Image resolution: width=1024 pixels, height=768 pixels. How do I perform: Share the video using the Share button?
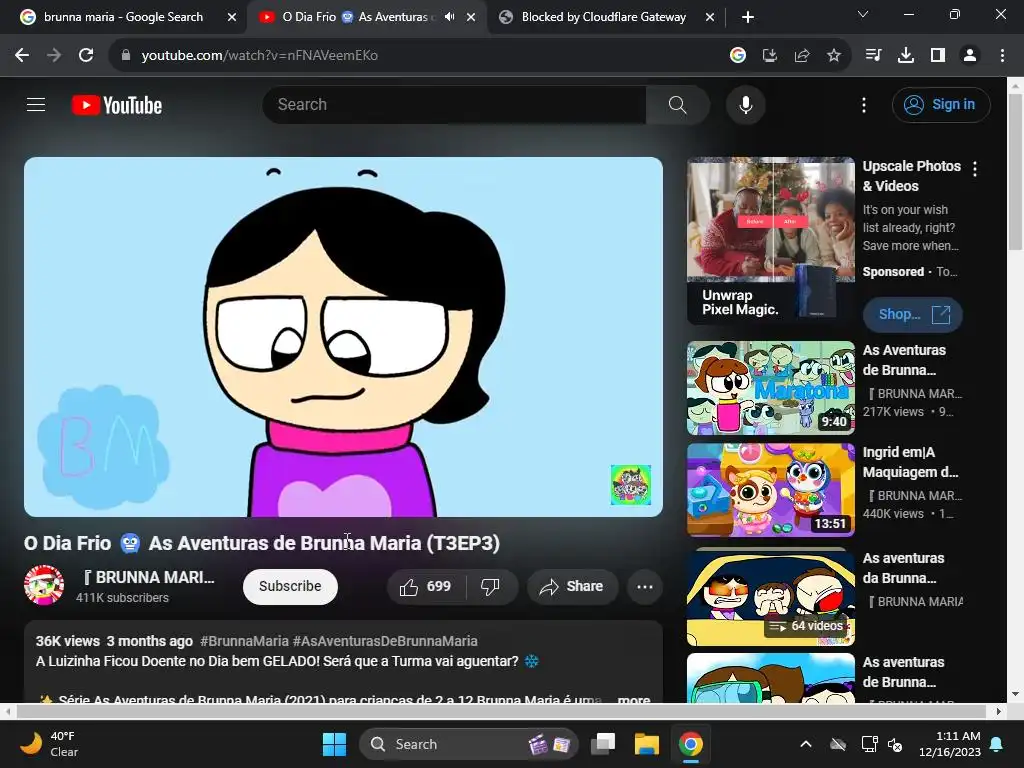tap(571, 586)
